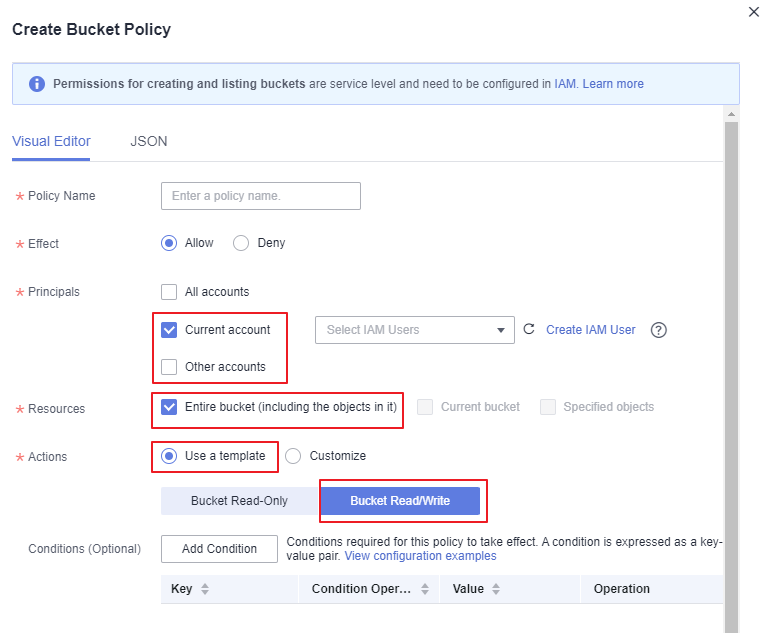Check the All accounts checkbox
762x633 pixels.
pyautogui.click(x=169, y=292)
